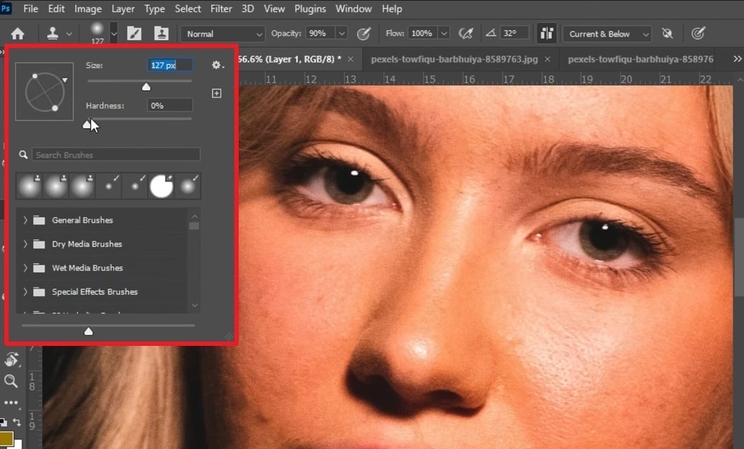The width and height of the screenshot is (744, 449).
Task: Toggle the Aligned sample button
Action: (546, 33)
